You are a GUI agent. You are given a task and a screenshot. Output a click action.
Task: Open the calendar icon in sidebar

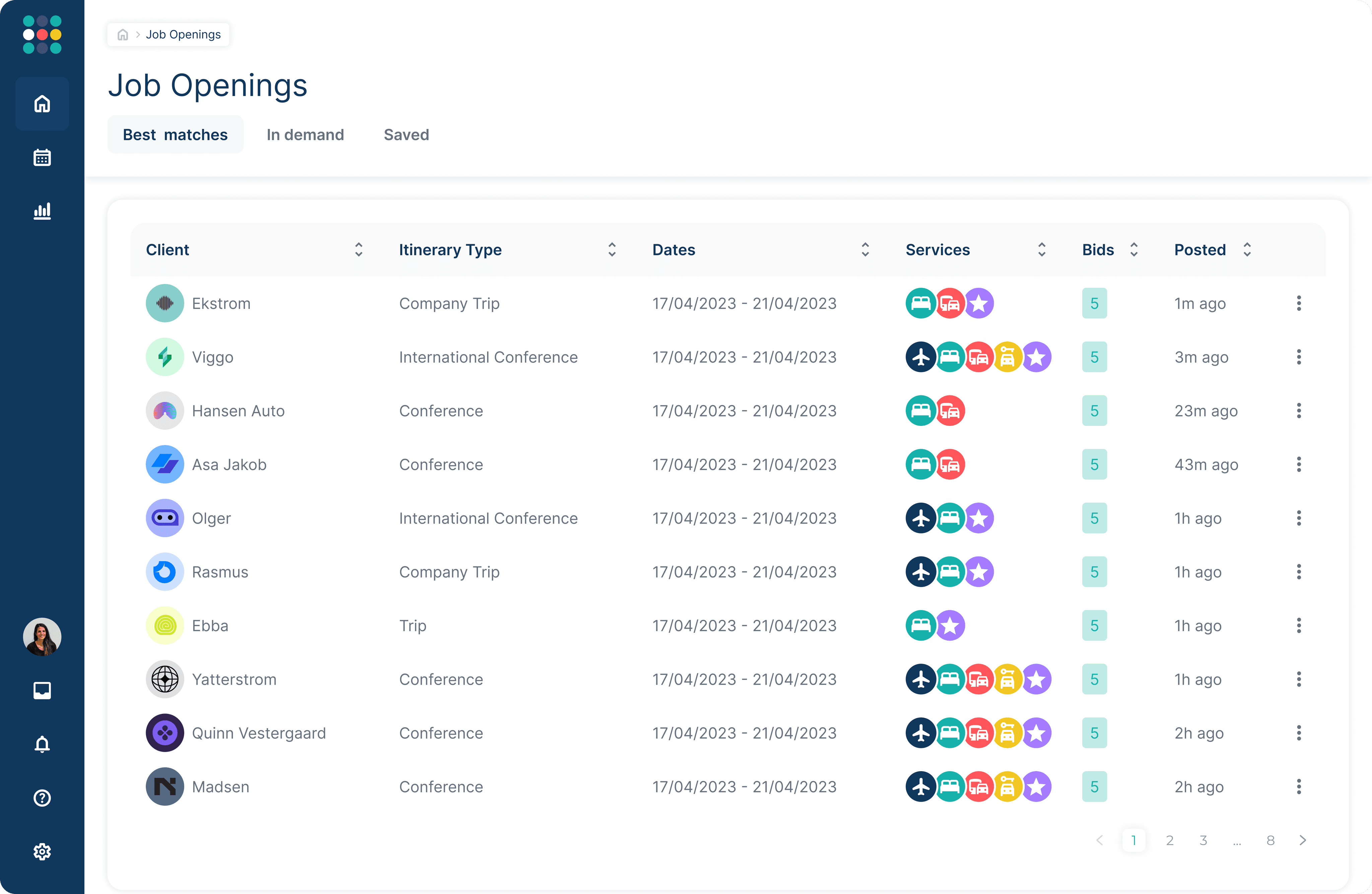tap(42, 157)
